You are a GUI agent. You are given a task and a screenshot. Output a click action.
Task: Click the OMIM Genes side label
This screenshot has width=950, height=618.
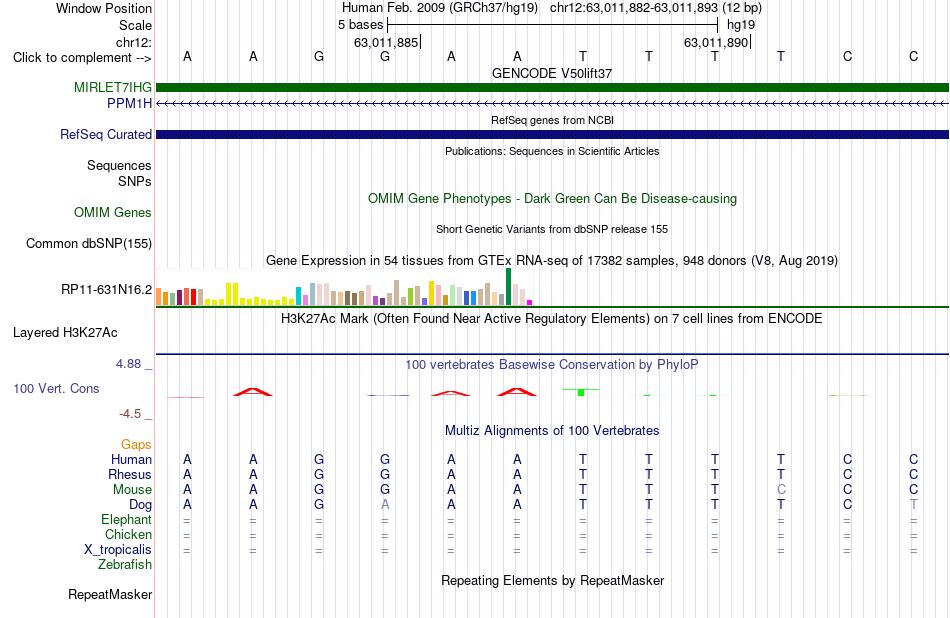[113, 213]
